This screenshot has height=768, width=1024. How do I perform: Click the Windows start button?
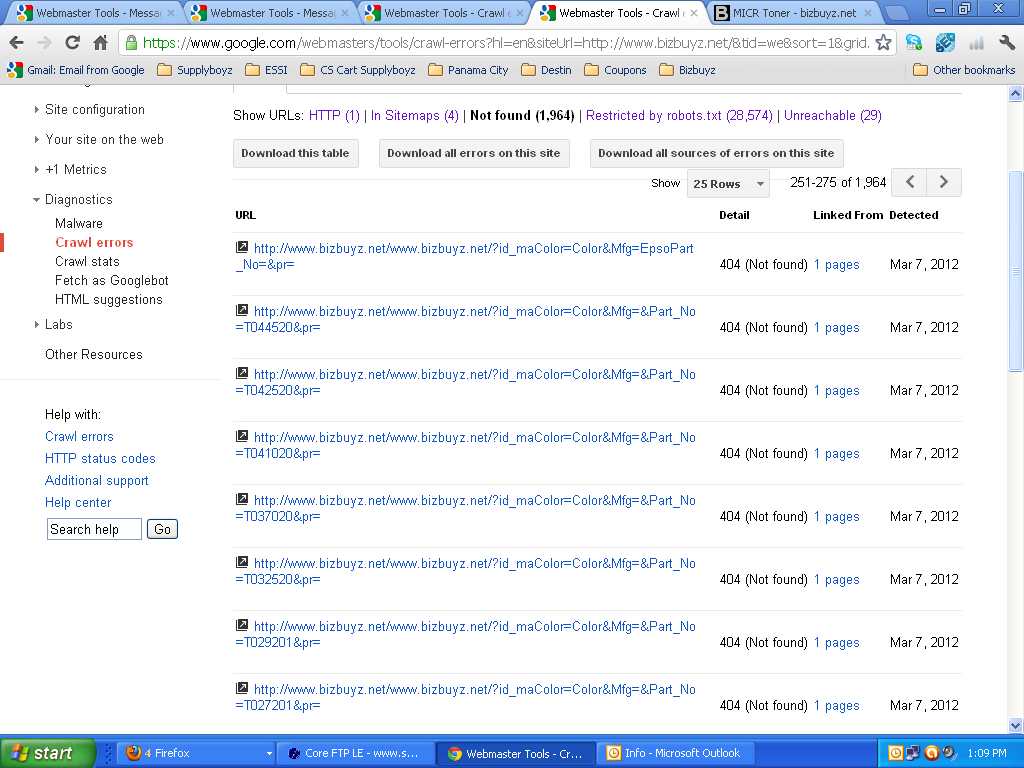46,754
